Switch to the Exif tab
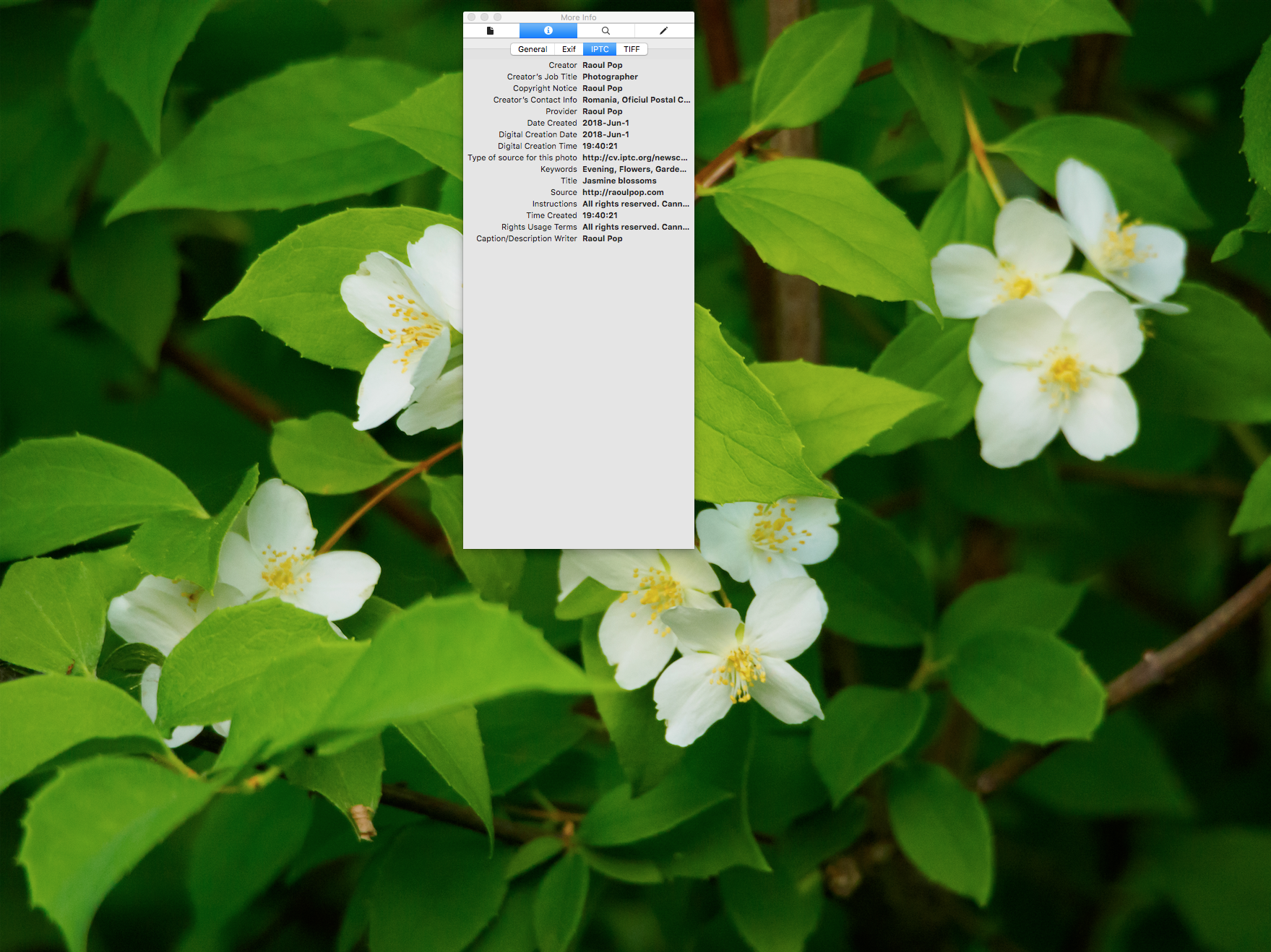 pos(569,49)
